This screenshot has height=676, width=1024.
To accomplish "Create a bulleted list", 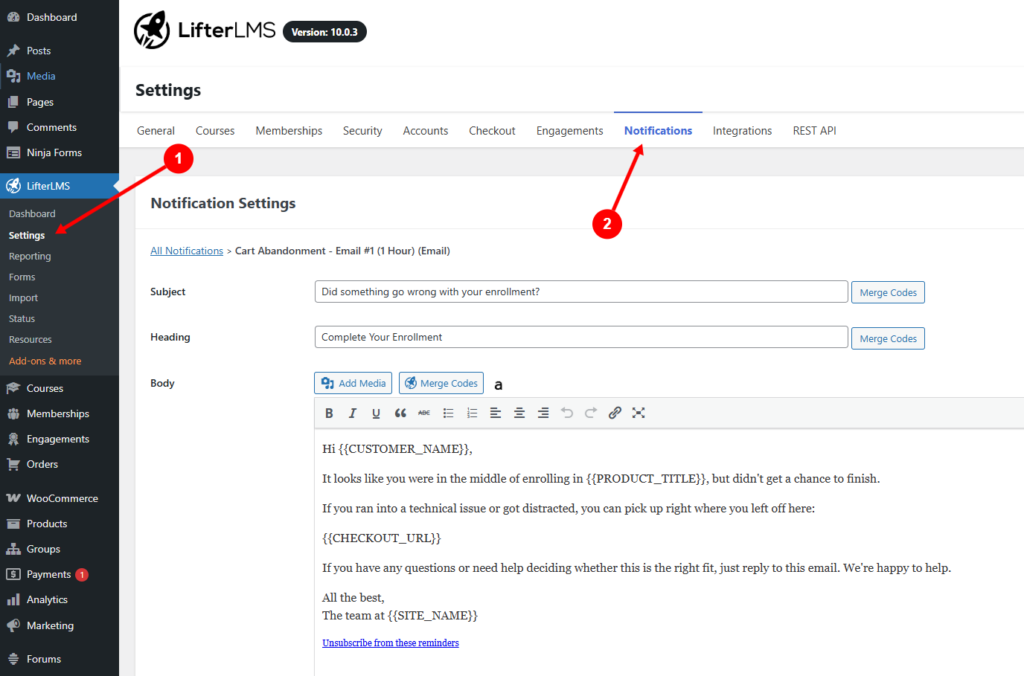I will pos(448,413).
